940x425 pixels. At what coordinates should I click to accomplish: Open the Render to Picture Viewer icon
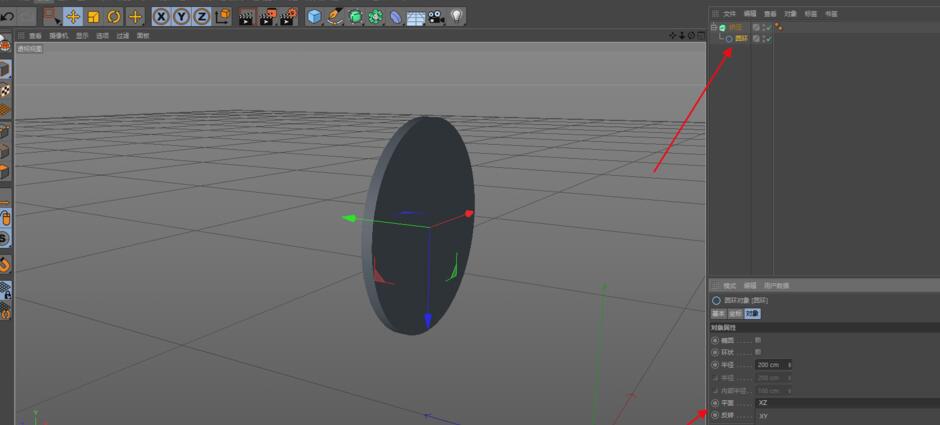267,16
